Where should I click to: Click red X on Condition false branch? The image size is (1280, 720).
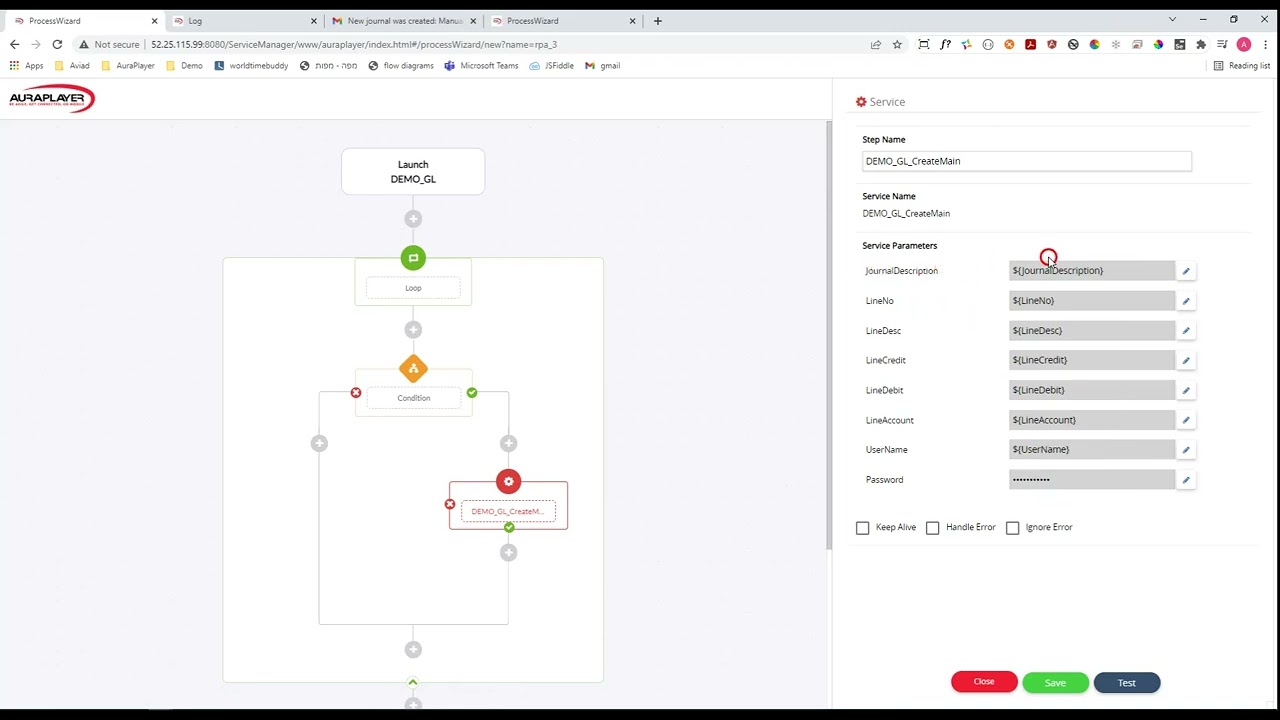point(356,393)
